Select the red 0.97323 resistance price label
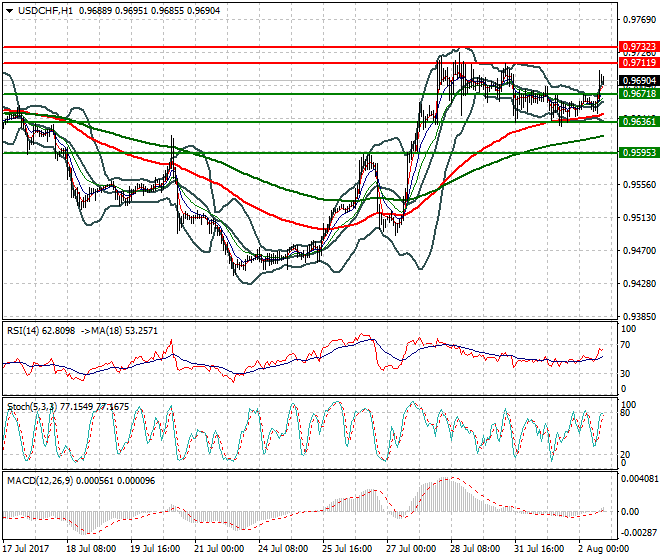The image size is (660, 560). [639, 47]
